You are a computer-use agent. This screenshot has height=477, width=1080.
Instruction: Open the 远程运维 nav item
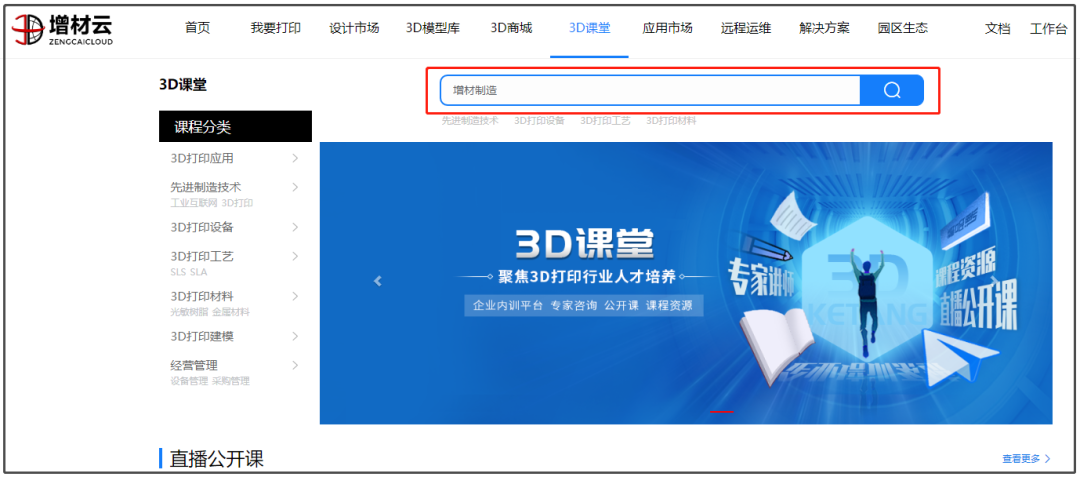746,28
